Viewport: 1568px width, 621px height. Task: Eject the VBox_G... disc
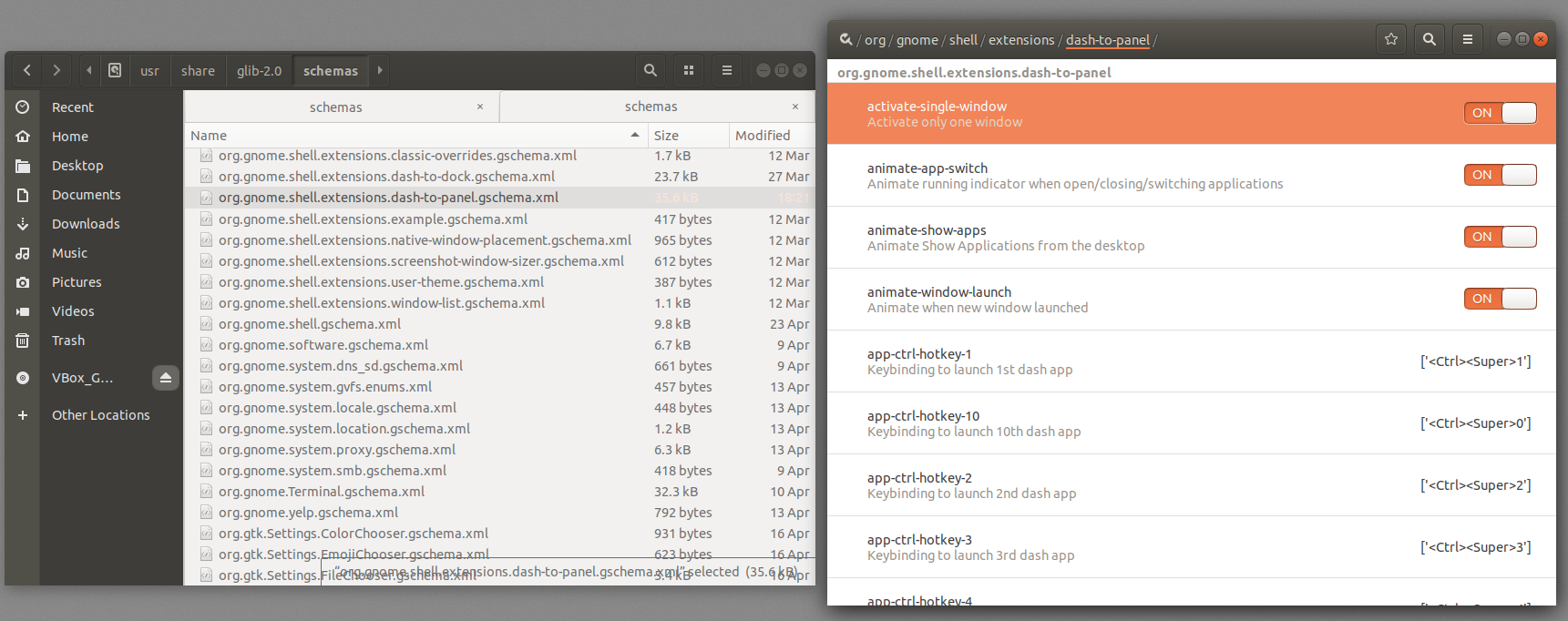166,378
